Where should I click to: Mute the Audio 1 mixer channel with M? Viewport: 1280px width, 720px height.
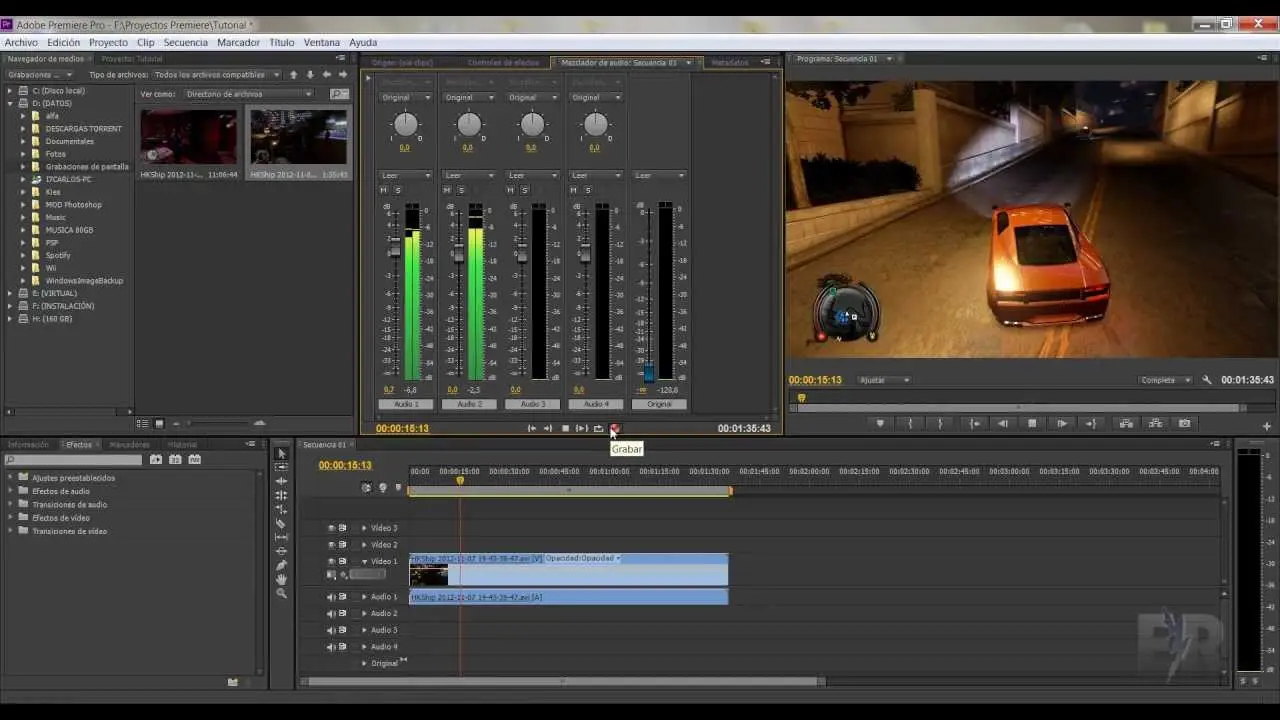pyautogui.click(x=385, y=190)
